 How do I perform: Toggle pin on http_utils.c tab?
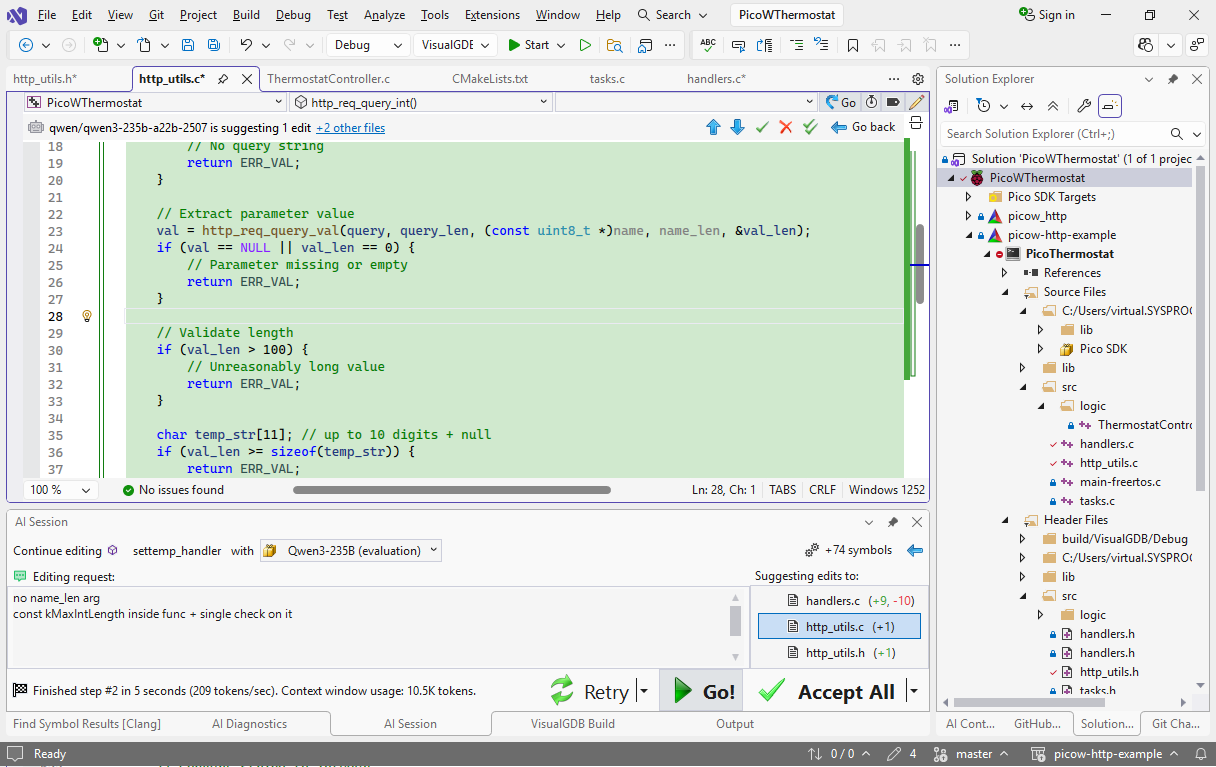[x=223, y=79]
